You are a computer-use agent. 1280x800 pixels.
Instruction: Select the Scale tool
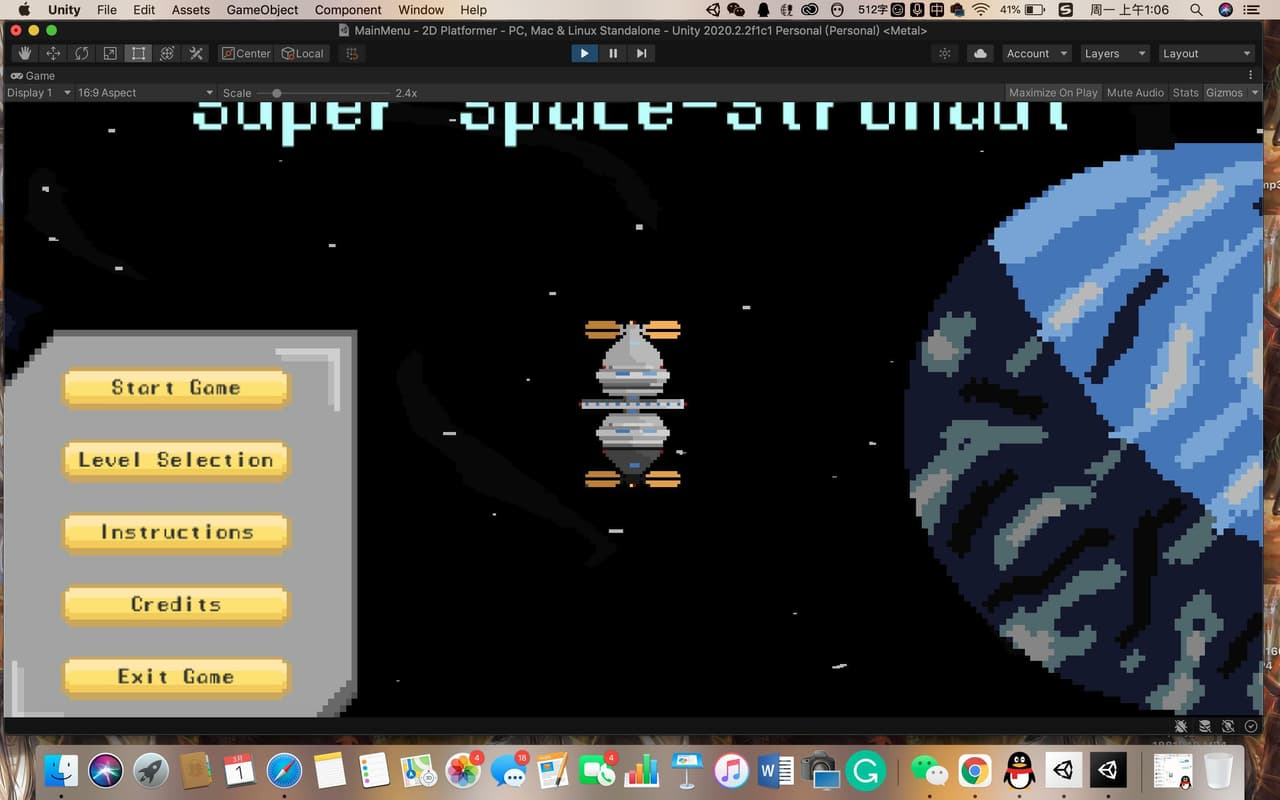coord(110,53)
